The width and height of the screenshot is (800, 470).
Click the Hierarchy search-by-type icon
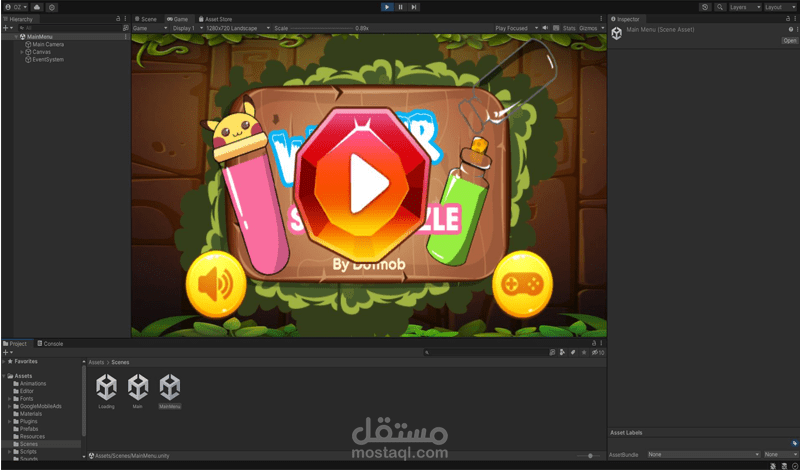pos(126,28)
